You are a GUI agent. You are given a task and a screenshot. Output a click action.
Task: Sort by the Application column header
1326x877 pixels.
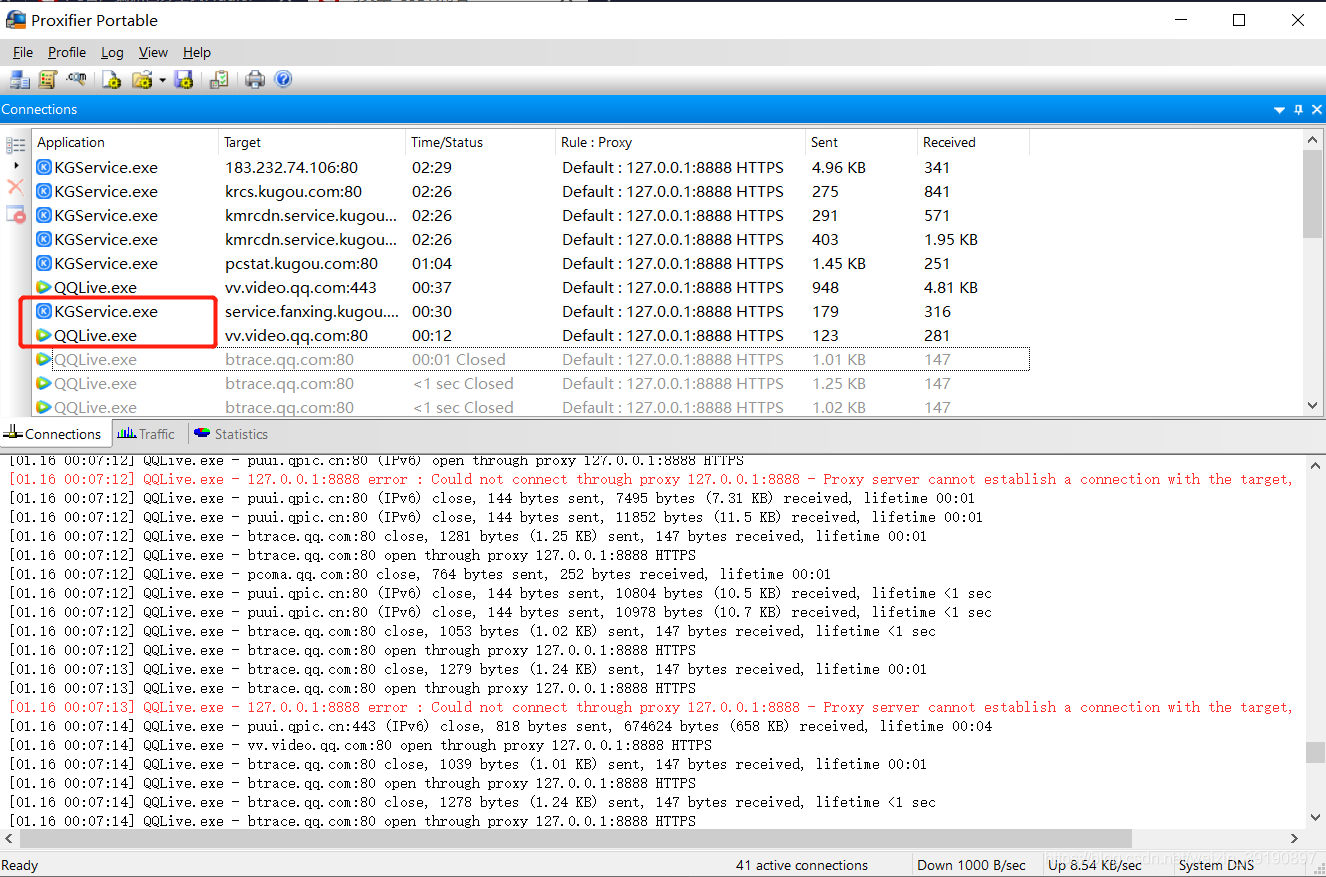click(x=125, y=142)
